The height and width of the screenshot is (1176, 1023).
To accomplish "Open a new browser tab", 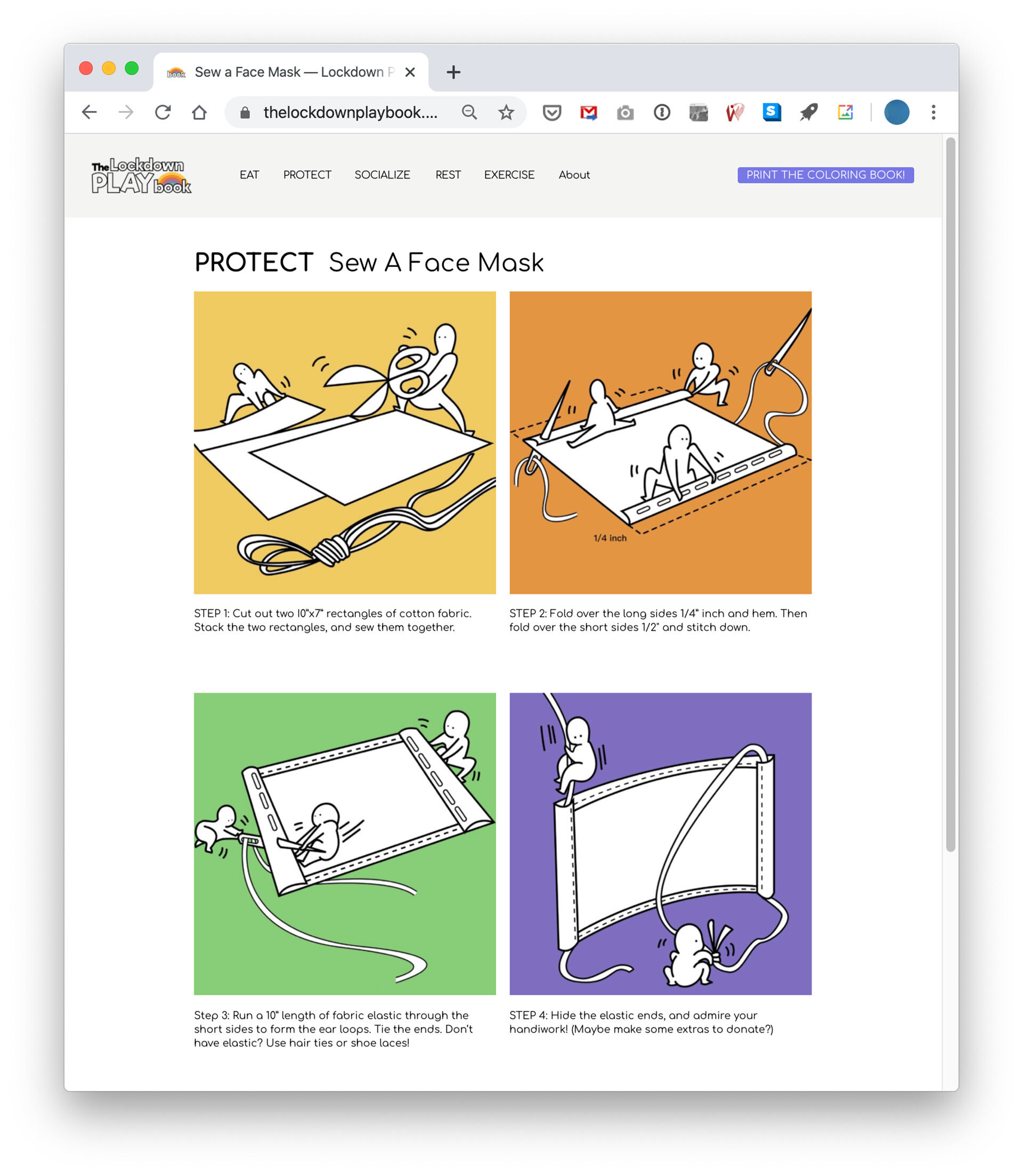I will 453,72.
